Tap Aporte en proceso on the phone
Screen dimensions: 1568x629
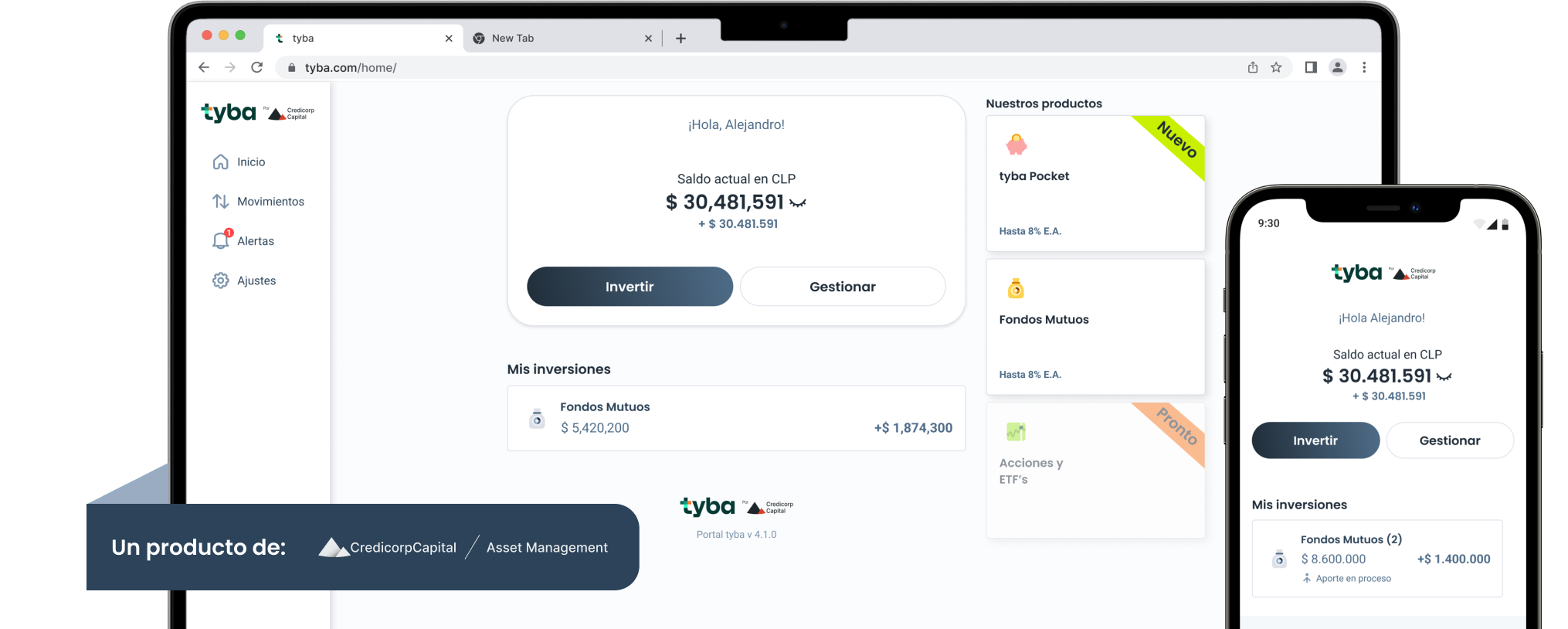coord(1347,578)
